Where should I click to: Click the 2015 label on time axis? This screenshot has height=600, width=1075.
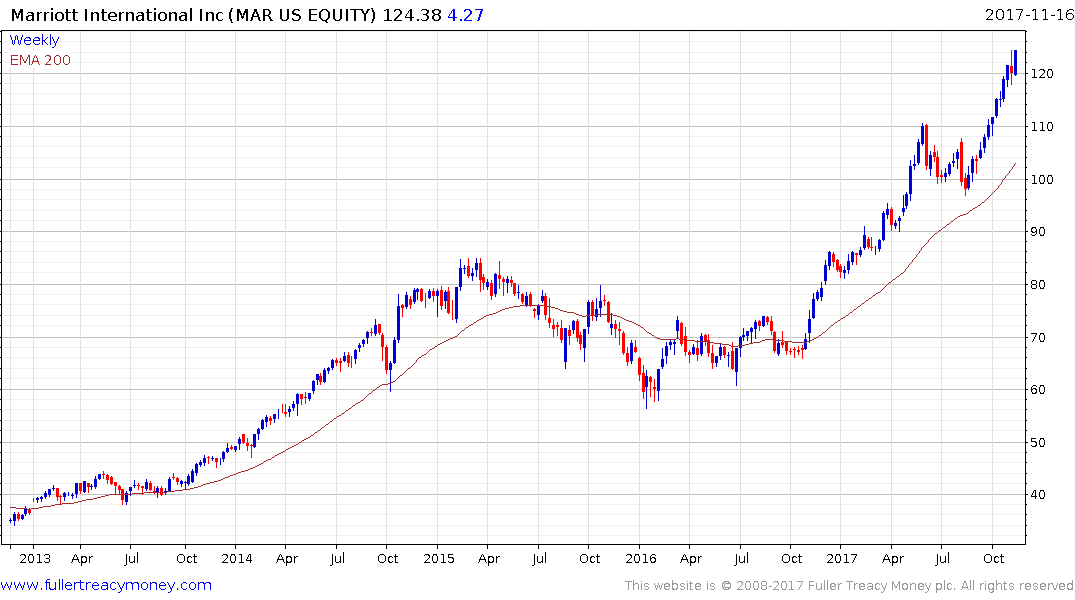(439, 558)
